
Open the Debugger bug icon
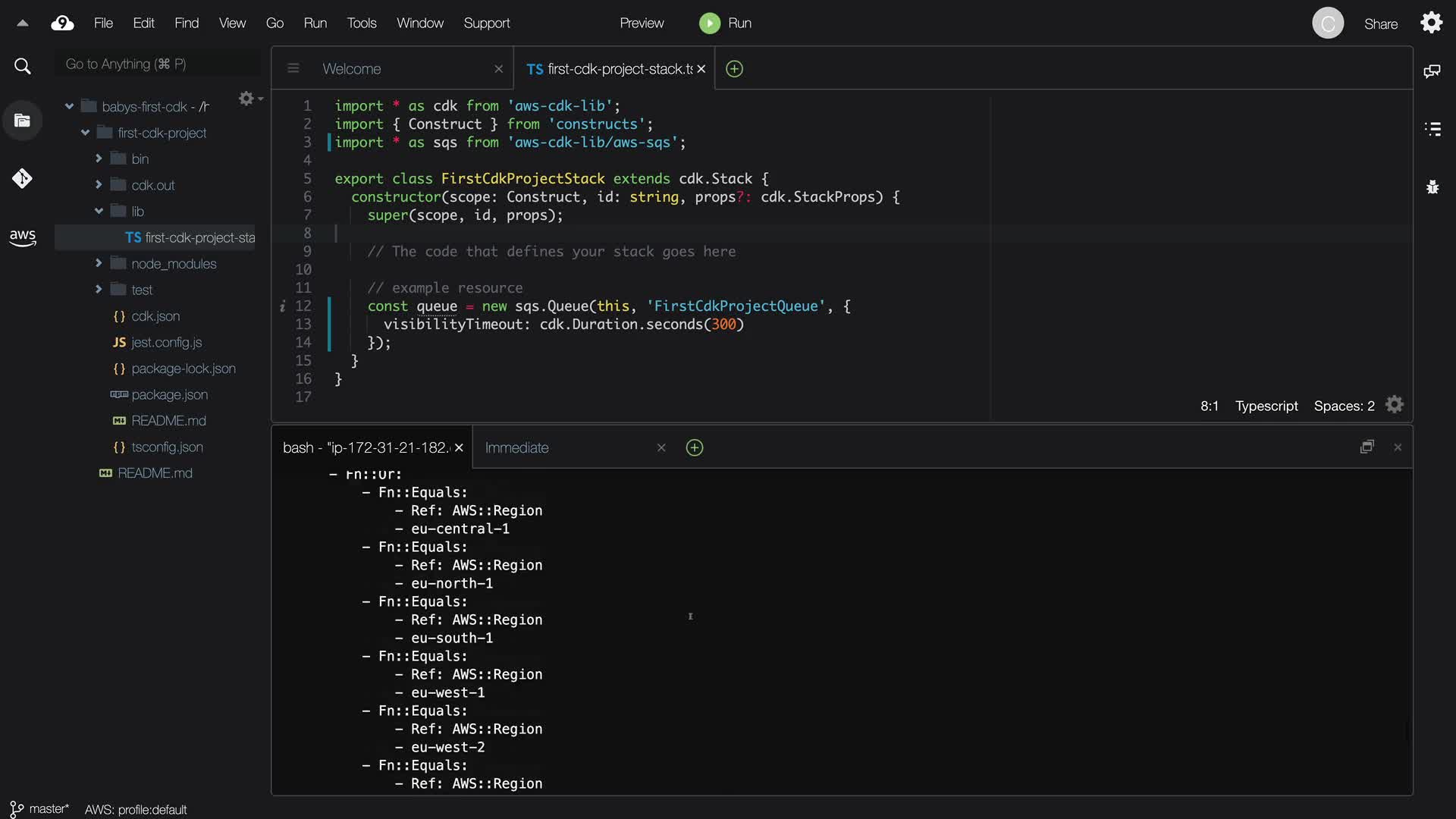pyautogui.click(x=1432, y=187)
